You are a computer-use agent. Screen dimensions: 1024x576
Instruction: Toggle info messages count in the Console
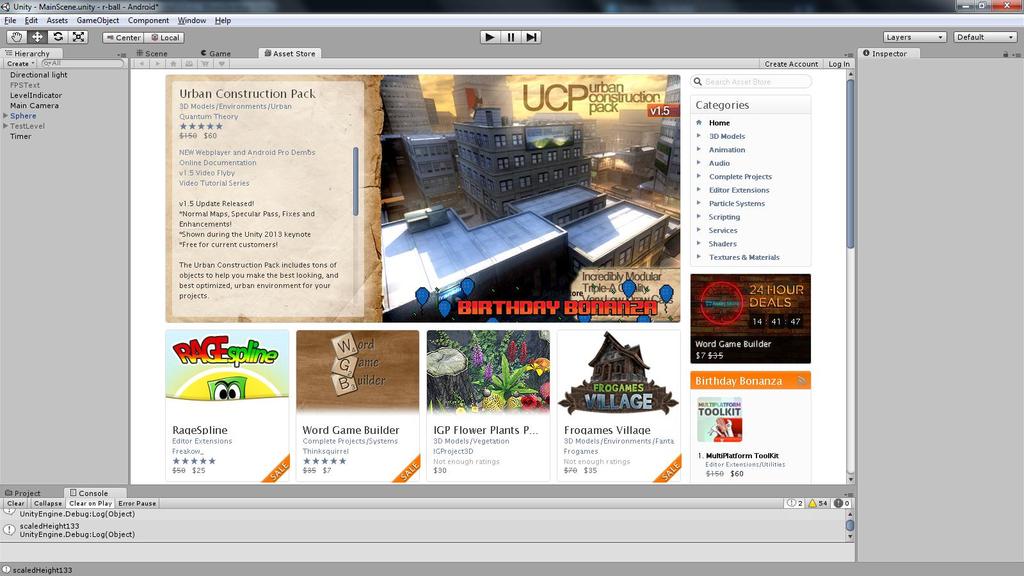pos(795,504)
